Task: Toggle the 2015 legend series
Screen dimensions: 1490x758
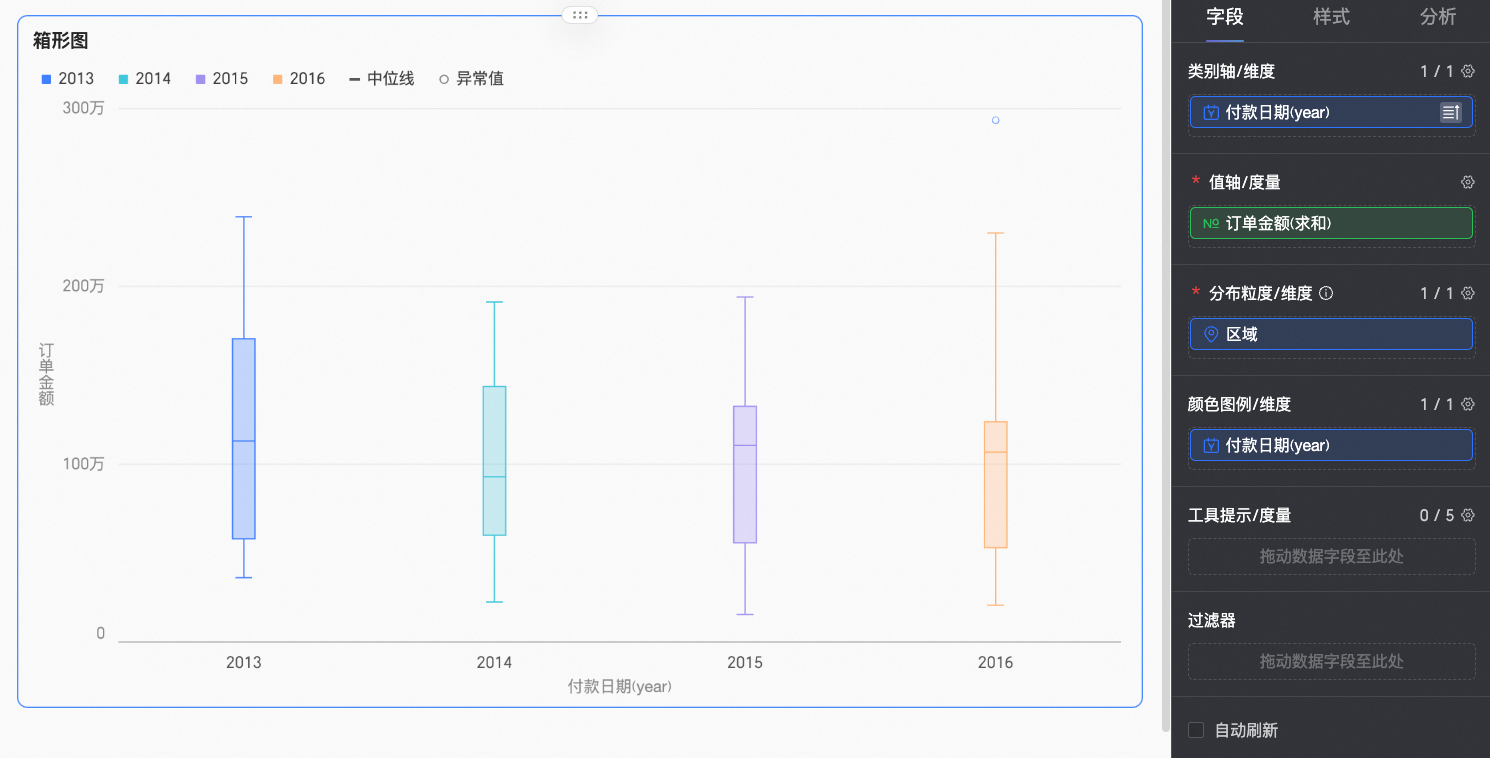Action: pyautogui.click(x=222, y=78)
